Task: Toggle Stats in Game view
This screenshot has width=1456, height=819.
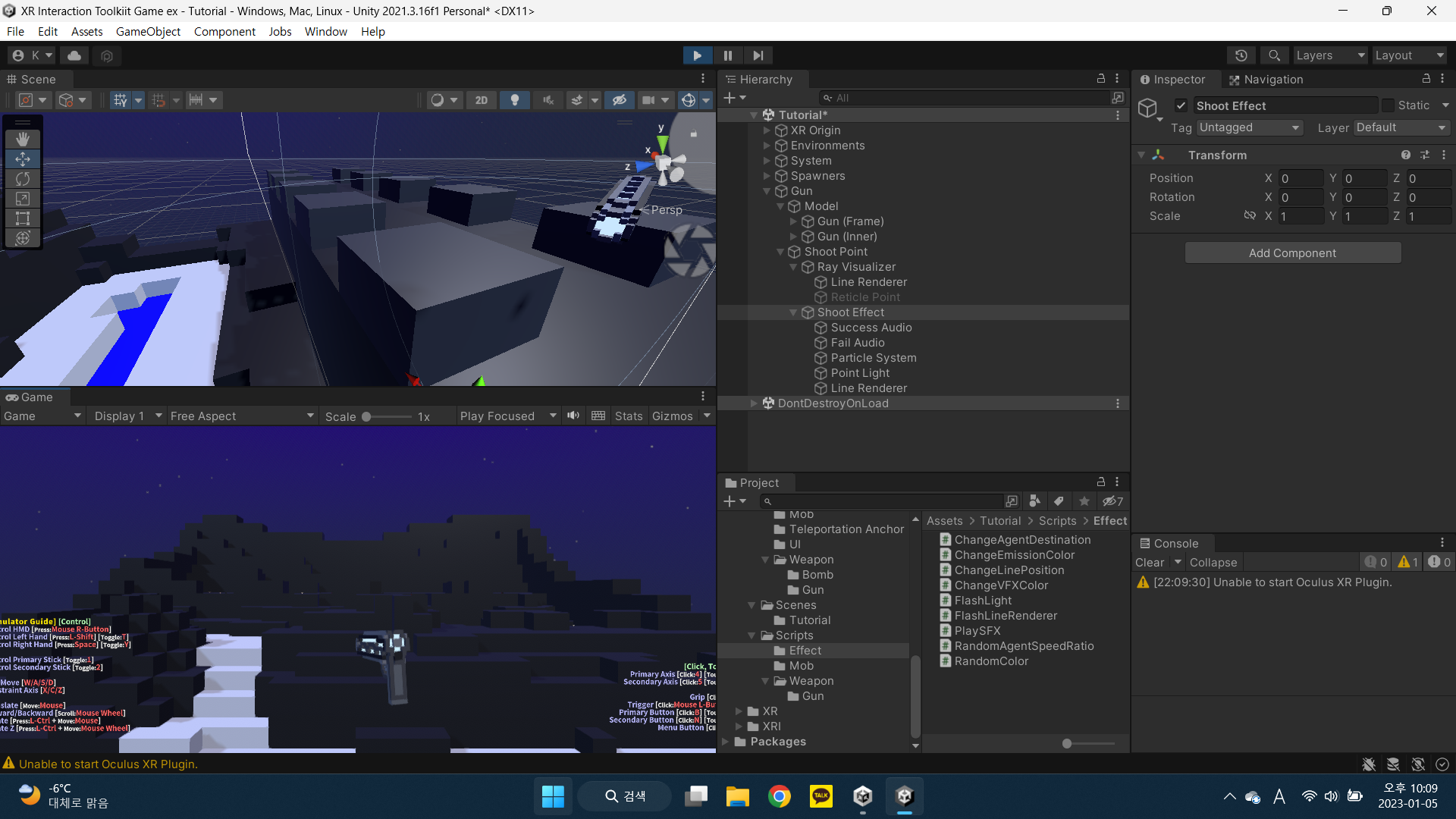Action: (629, 416)
